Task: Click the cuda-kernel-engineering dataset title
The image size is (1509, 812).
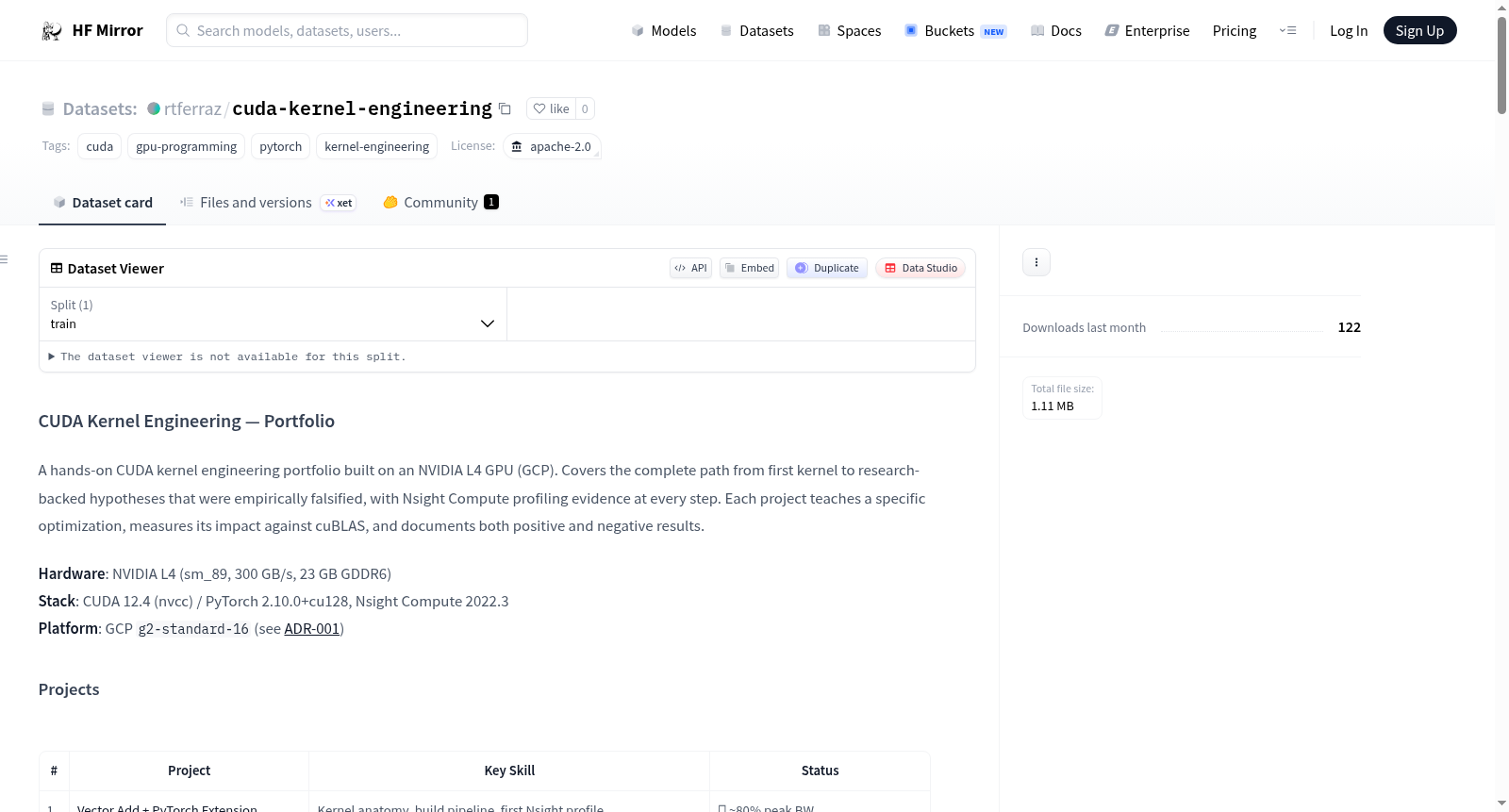Action: [362, 108]
